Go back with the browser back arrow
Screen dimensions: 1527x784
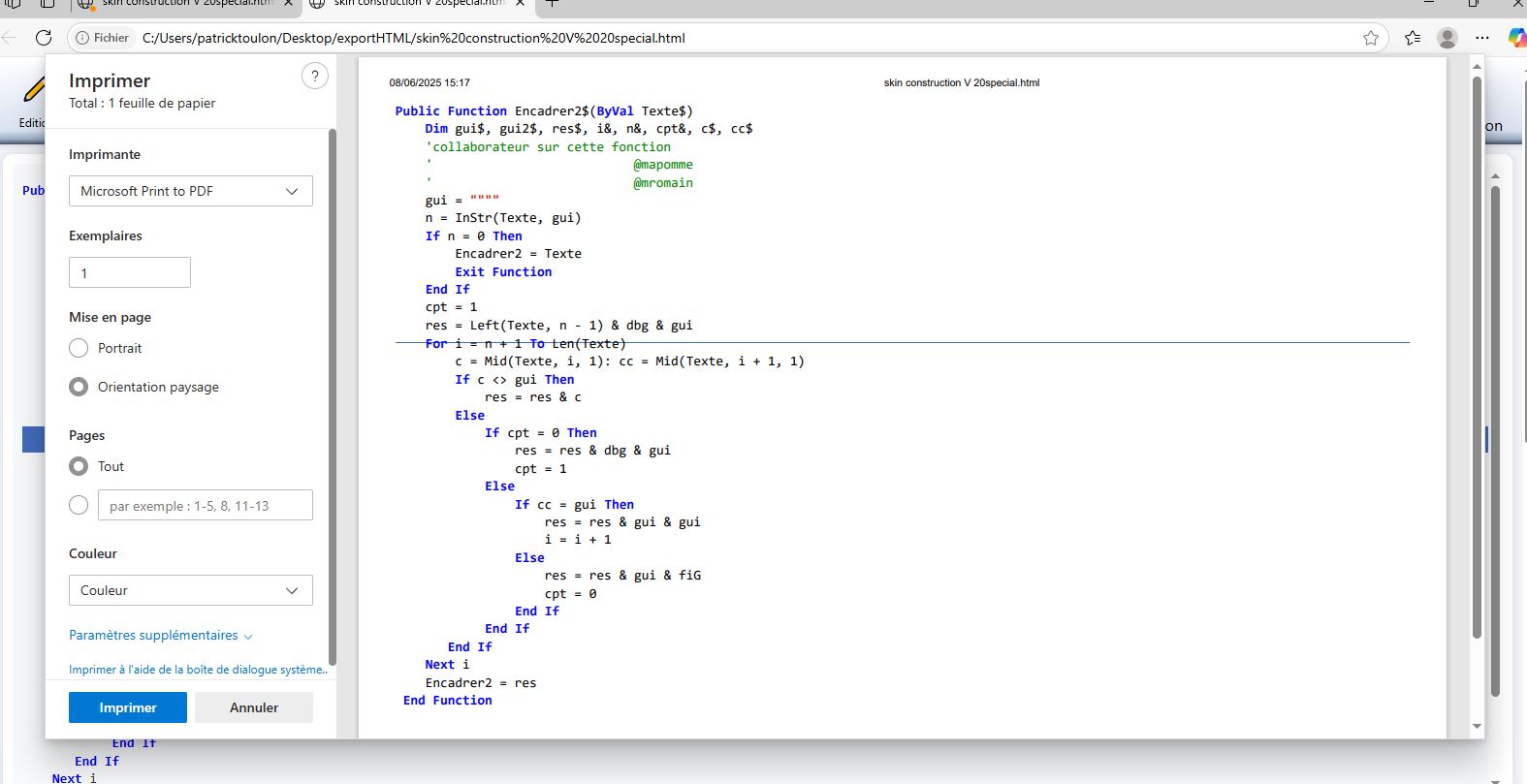[9, 38]
